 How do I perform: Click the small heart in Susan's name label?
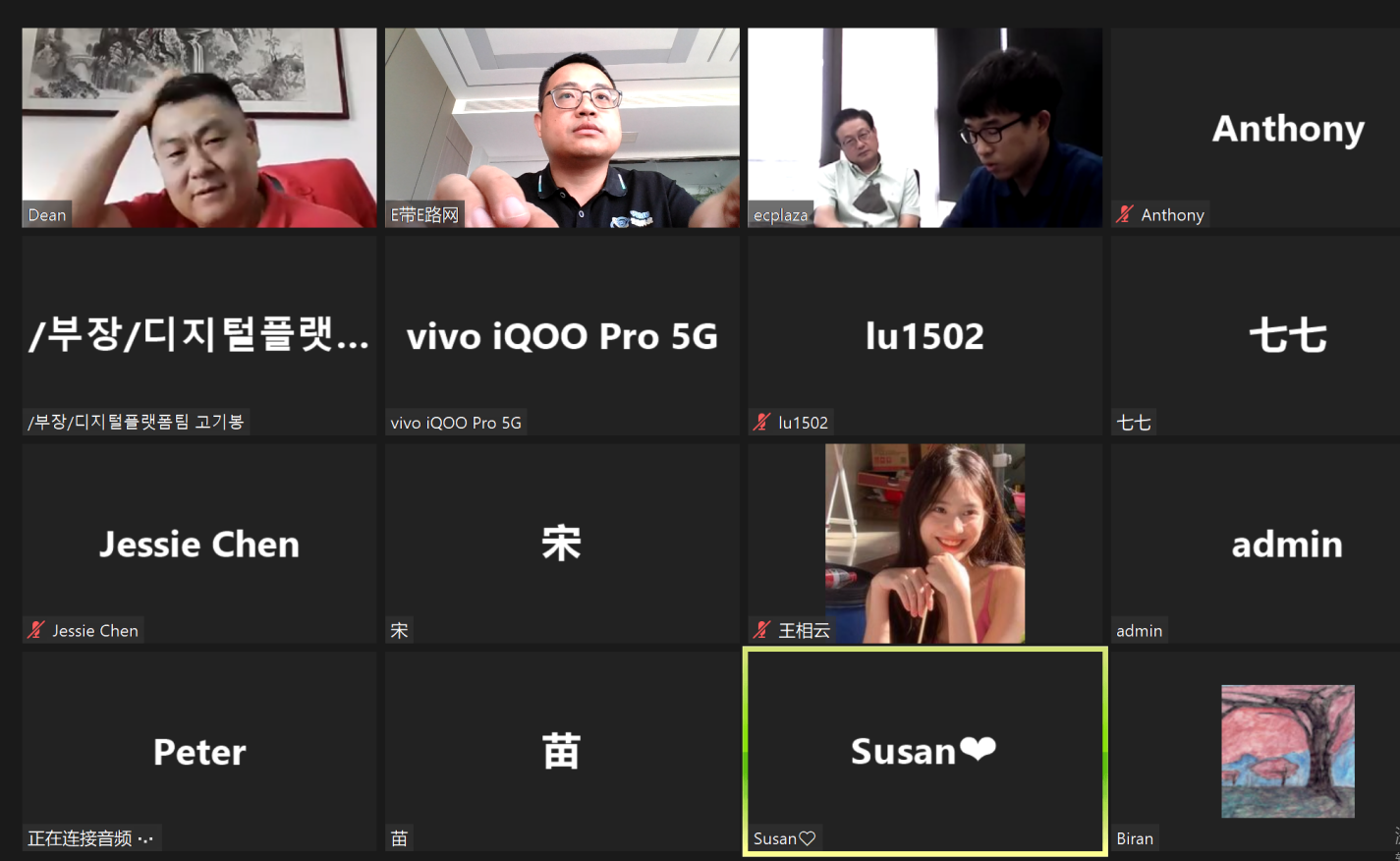[808, 838]
